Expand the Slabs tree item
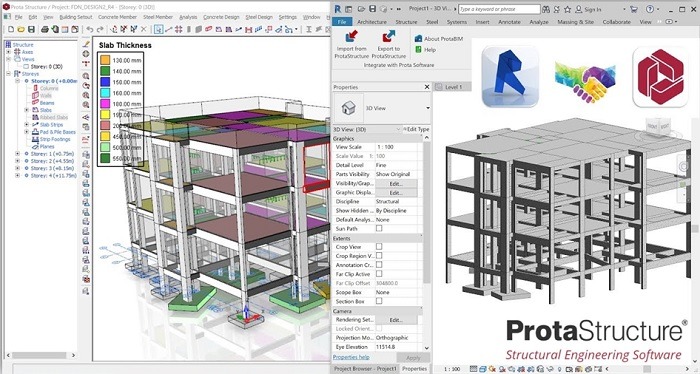 coord(26,110)
